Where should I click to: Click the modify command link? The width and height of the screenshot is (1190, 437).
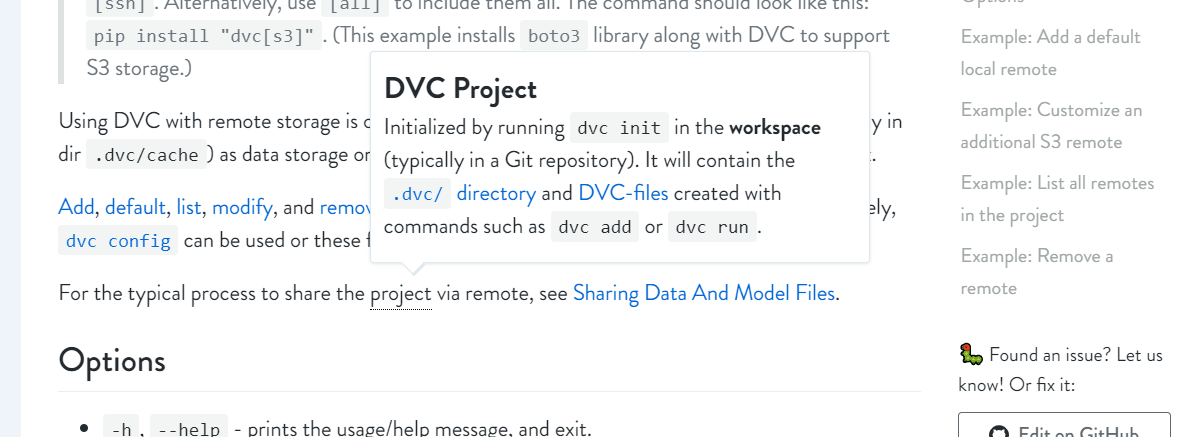242,208
